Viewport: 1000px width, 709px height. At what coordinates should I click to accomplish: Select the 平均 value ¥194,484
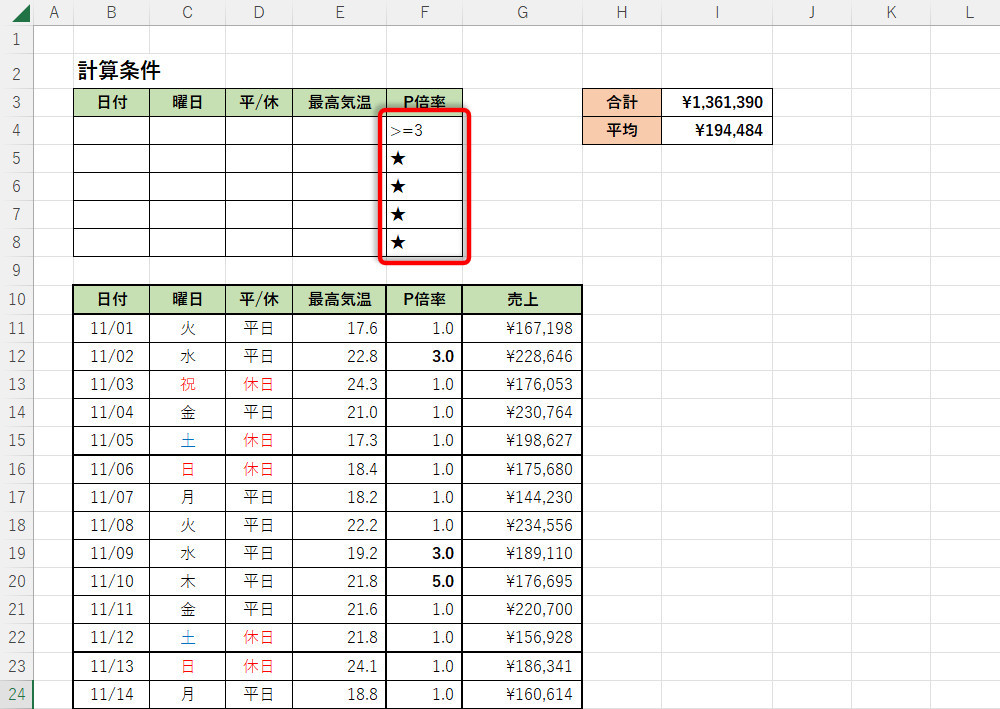[x=716, y=130]
